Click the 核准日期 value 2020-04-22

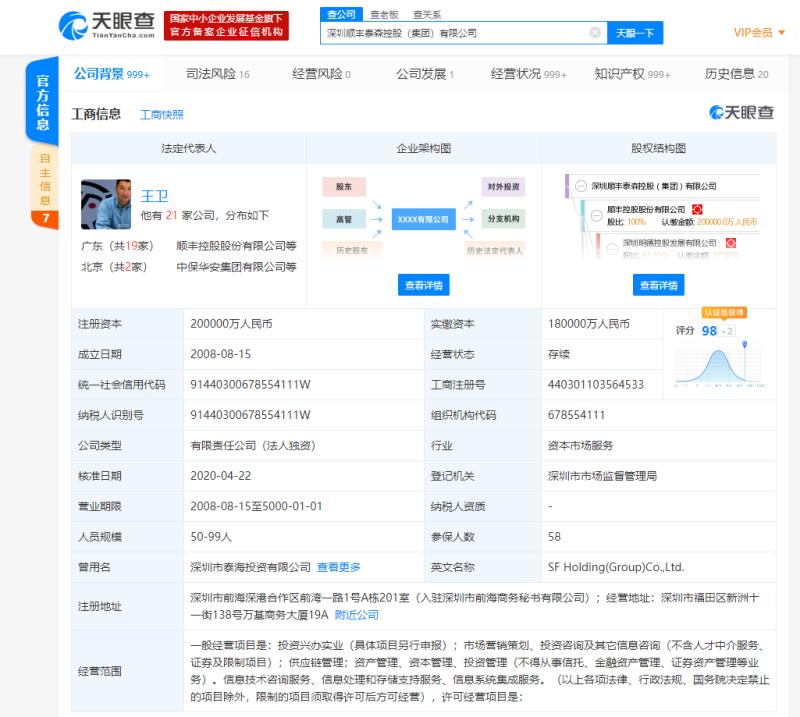coord(220,476)
